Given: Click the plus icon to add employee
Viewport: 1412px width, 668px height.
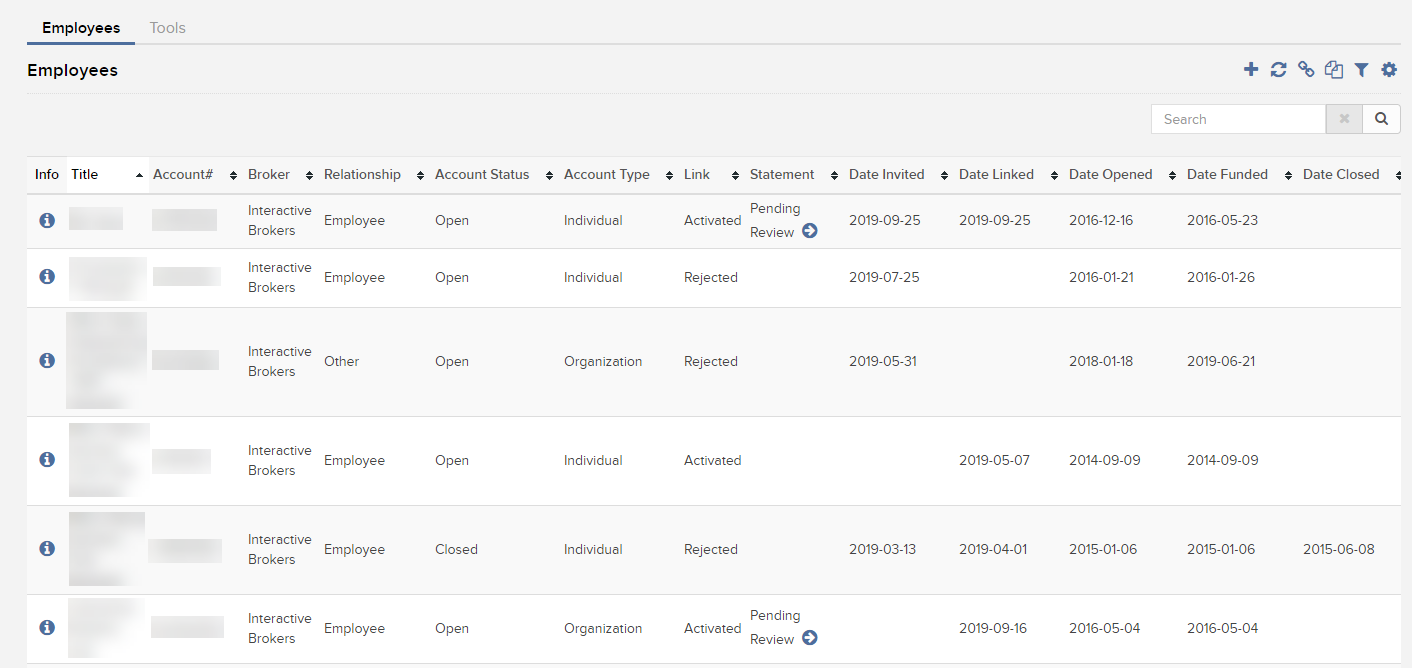Looking at the screenshot, I should tap(1251, 69).
